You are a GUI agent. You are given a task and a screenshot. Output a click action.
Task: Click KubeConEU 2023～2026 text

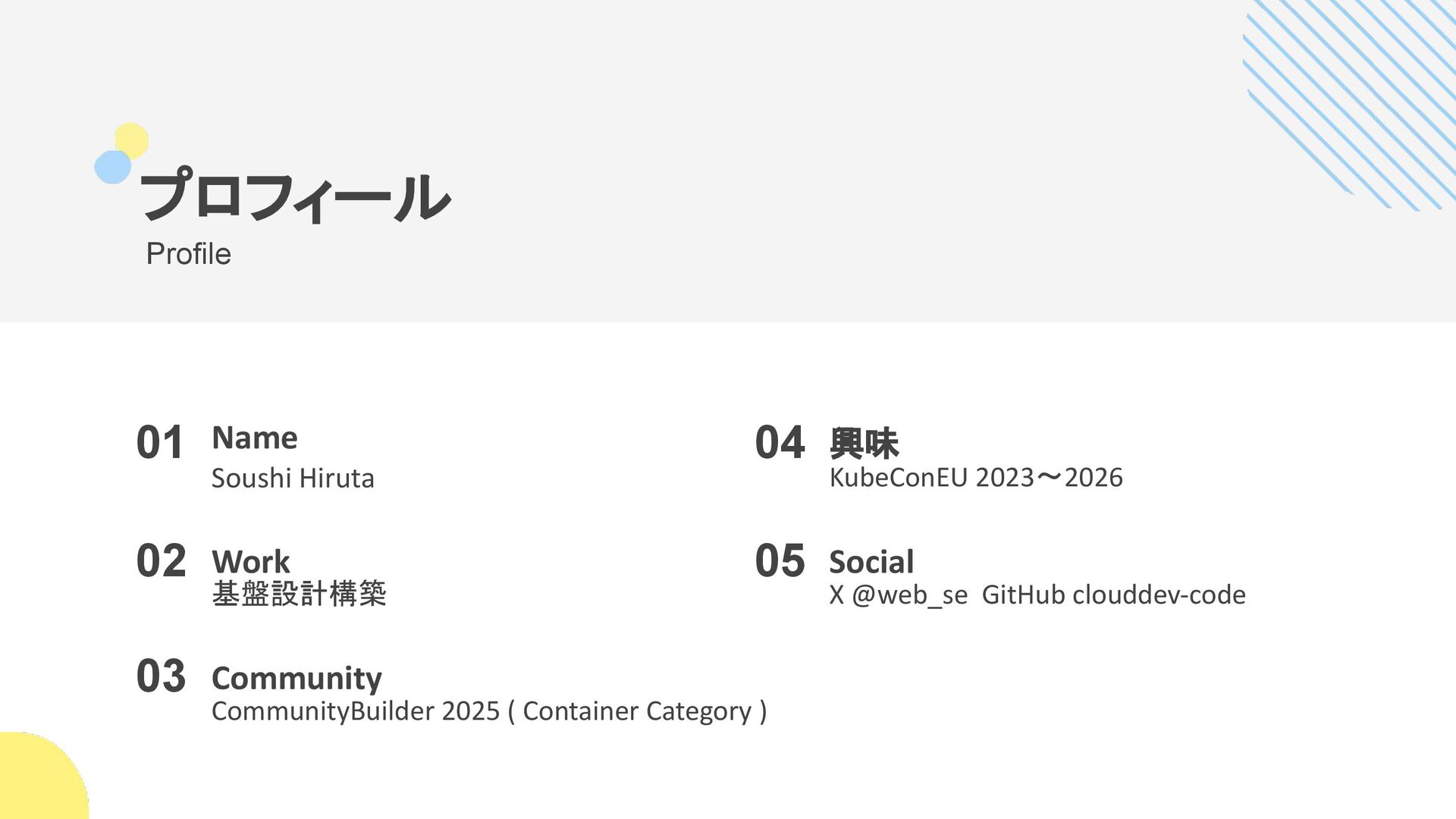pos(976,478)
